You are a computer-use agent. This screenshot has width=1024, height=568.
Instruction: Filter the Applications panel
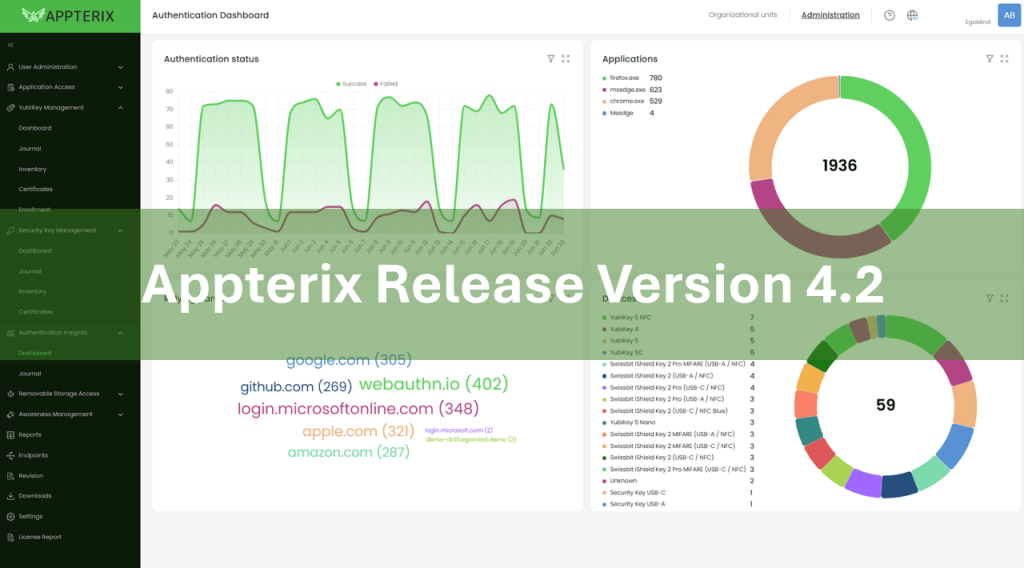989,59
